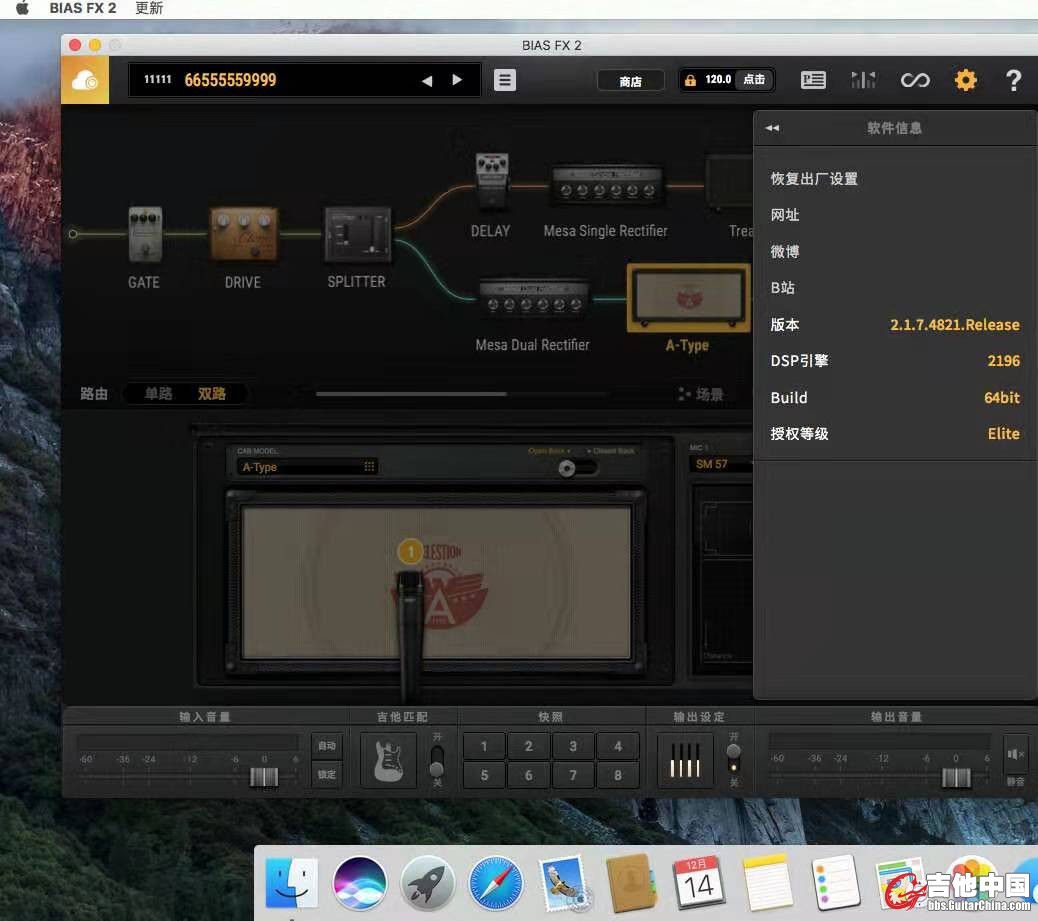Open the A-Type cab model dropdown

(x=307, y=467)
